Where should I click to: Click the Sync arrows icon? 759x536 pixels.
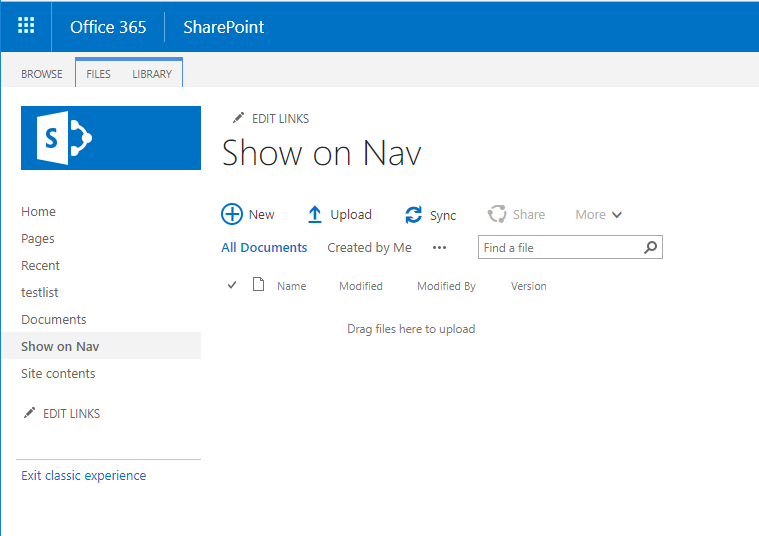pyautogui.click(x=414, y=215)
